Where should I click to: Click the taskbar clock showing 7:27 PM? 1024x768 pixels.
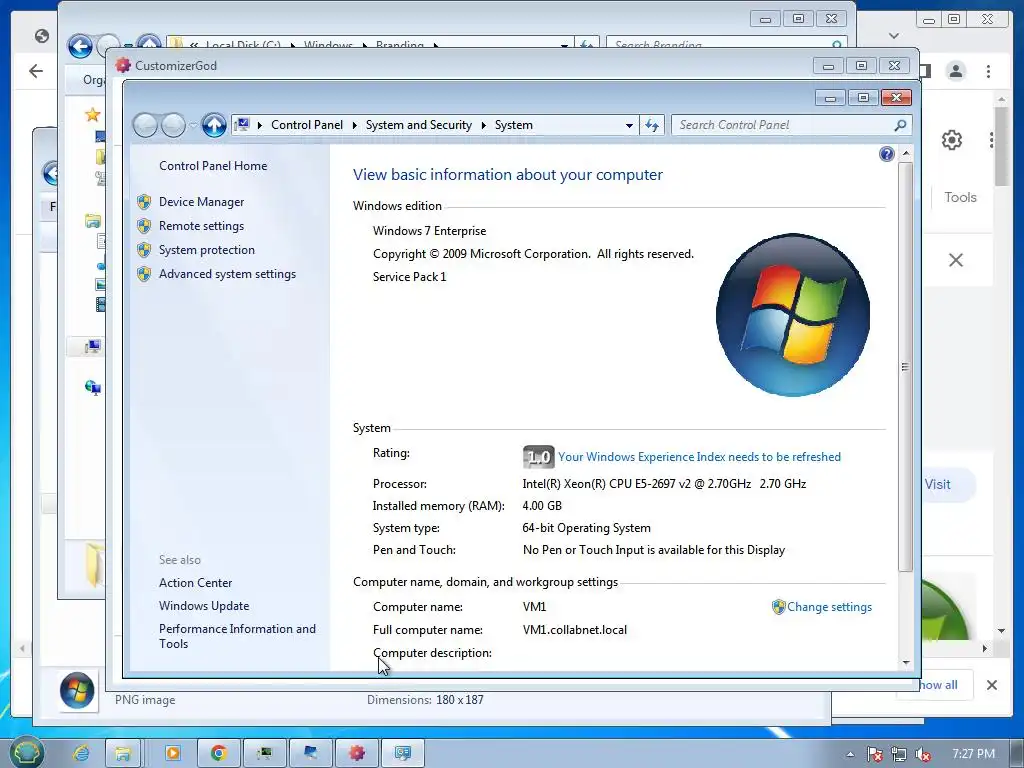973,754
